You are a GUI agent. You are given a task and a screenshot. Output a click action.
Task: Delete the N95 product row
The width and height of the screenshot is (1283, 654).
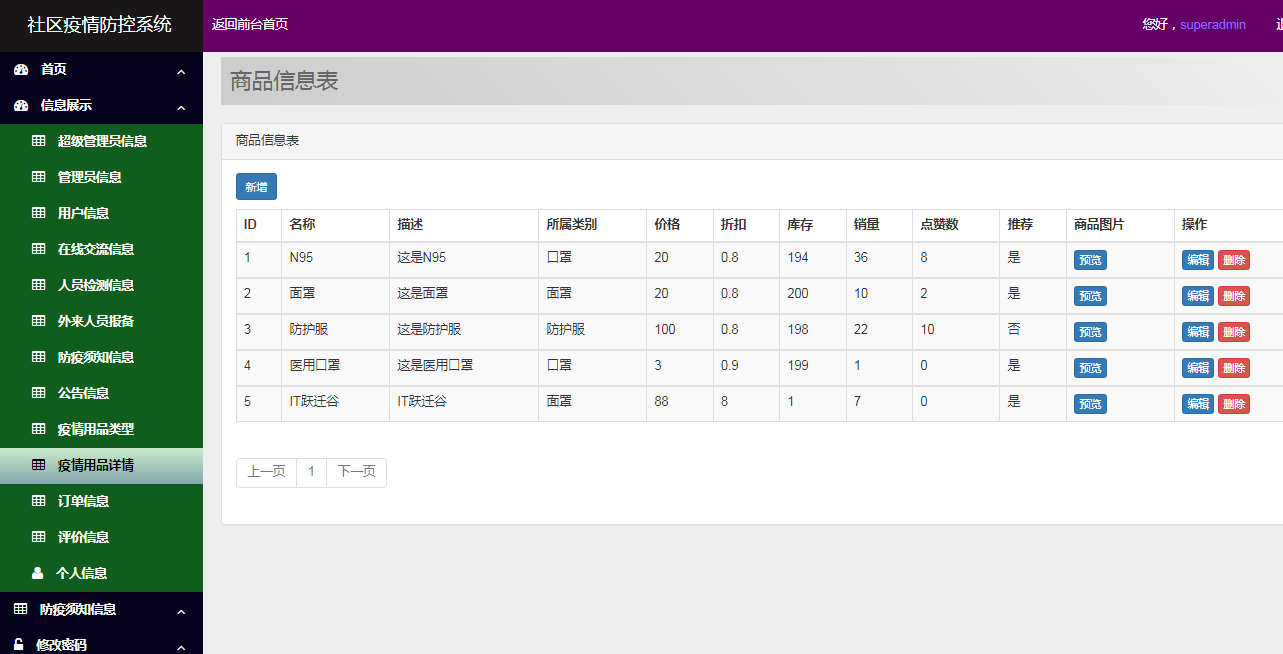coord(1234,260)
